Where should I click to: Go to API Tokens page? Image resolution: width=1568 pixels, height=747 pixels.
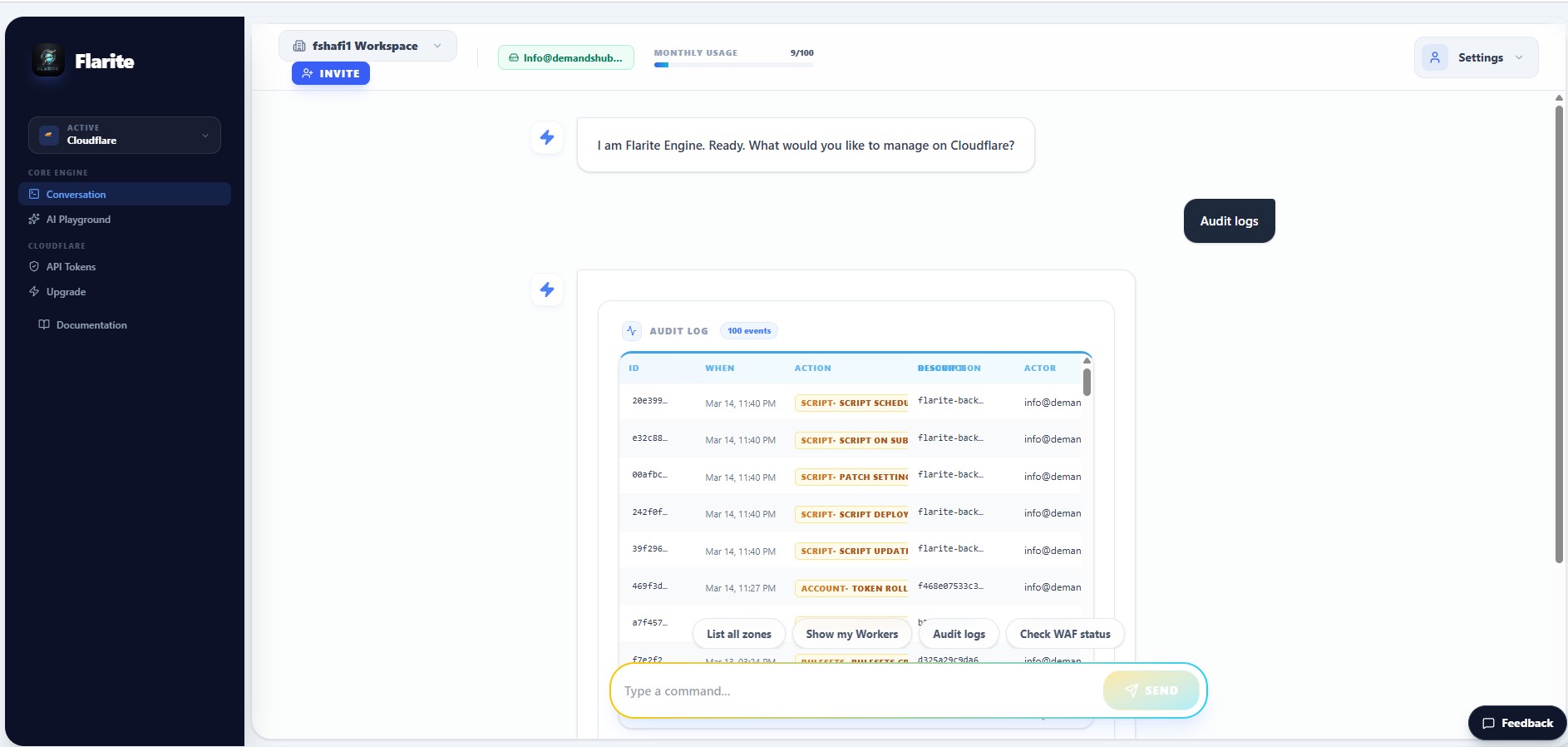tap(71, 267)
